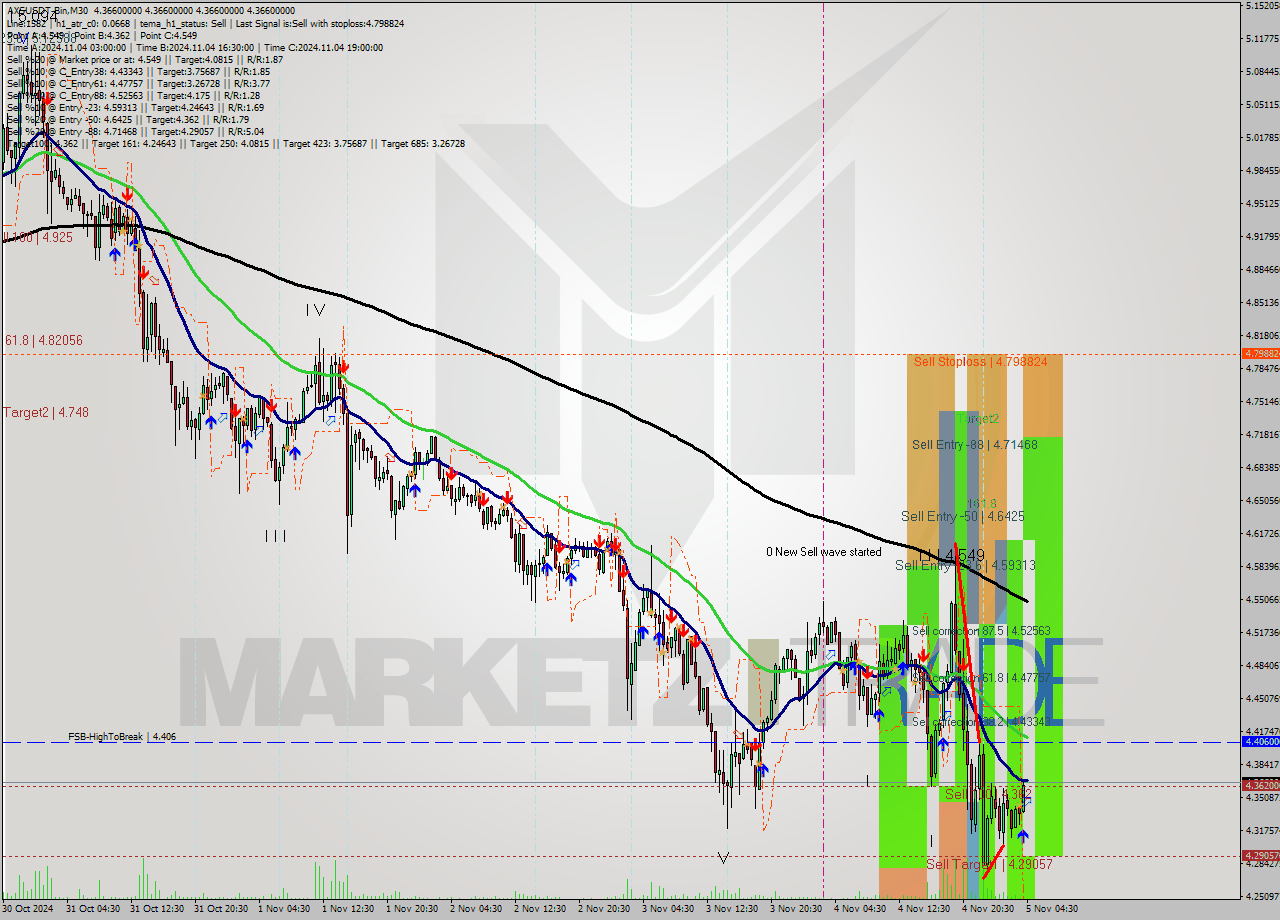Click the '2 Nov 20:30' time axis label
The image size is (1280, 920).
603,909
